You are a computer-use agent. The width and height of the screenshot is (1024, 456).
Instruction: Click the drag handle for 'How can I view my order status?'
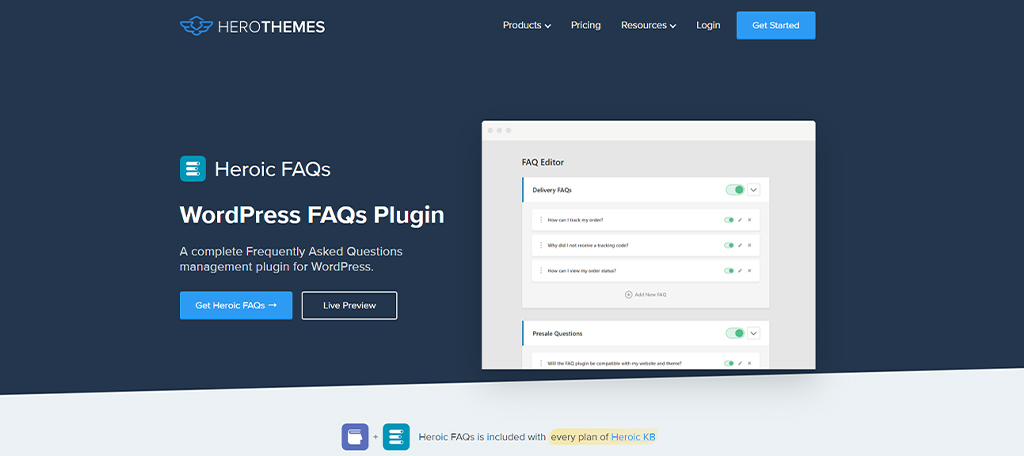click(x=541, y=270)
